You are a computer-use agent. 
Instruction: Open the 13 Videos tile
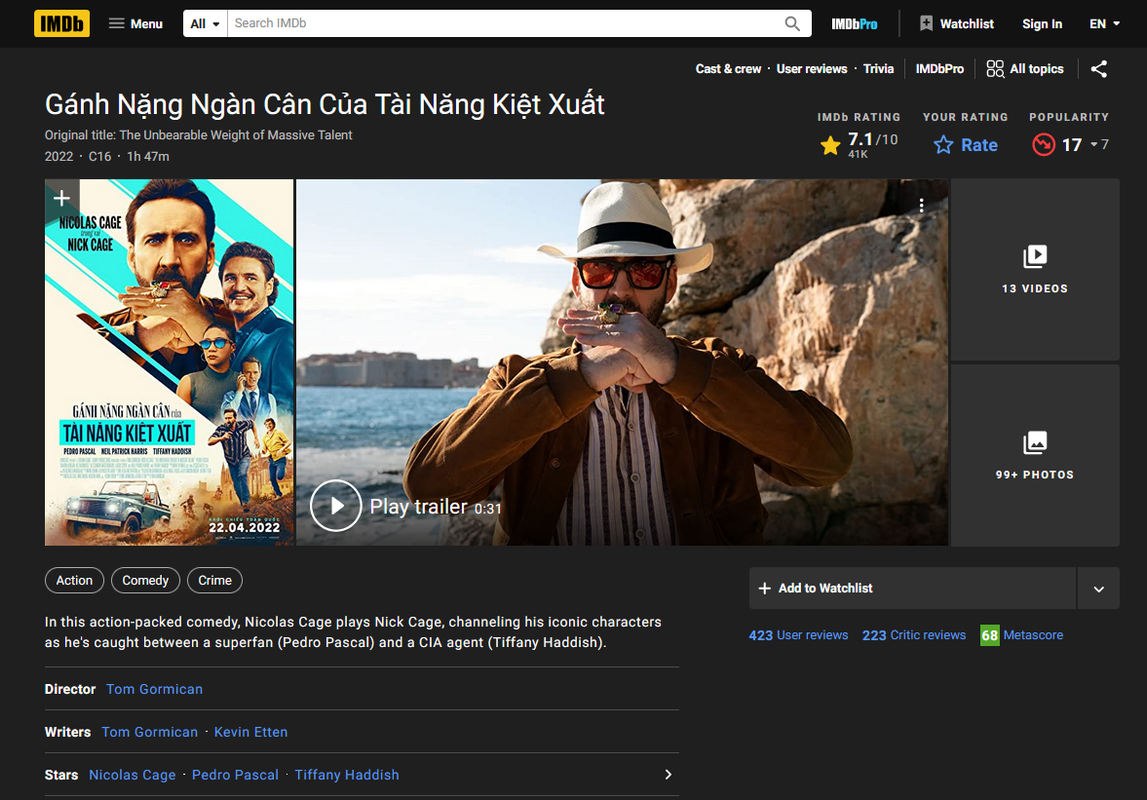(1034, 269)
